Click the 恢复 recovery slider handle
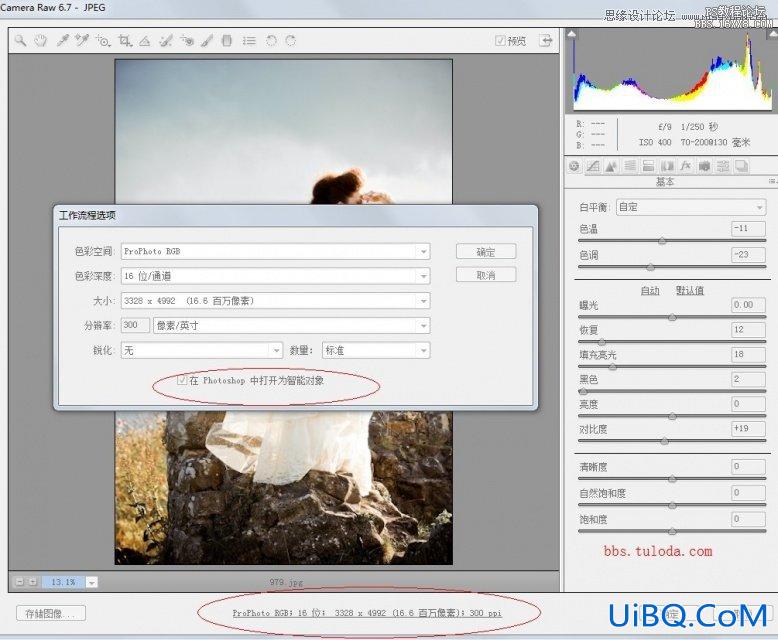Viewport: 778px width, 640px height. coord(601,342)
